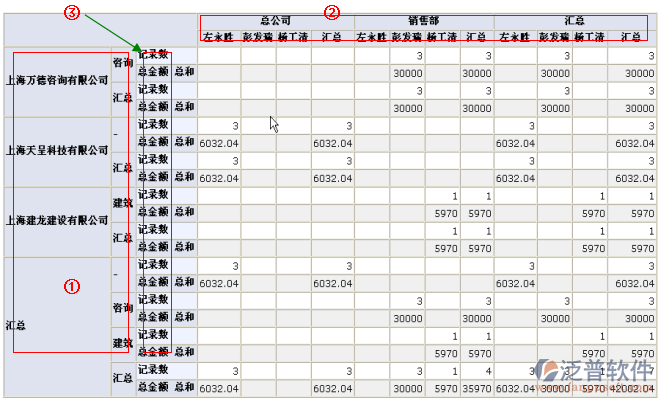Click the 4 count in bottom 记录数 row

click(x=488, y=372)
